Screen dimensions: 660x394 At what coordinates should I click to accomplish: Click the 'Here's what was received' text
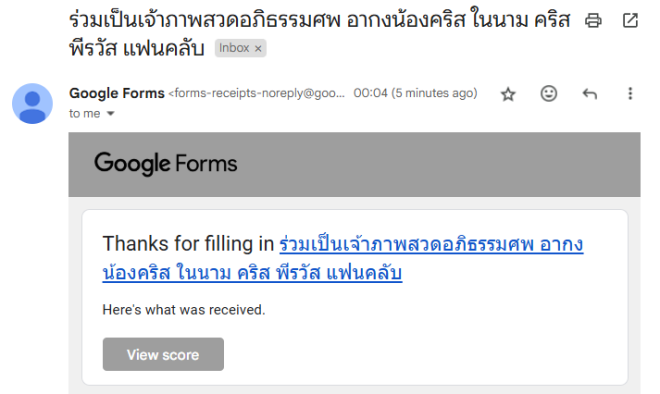(x=184, y=310)
